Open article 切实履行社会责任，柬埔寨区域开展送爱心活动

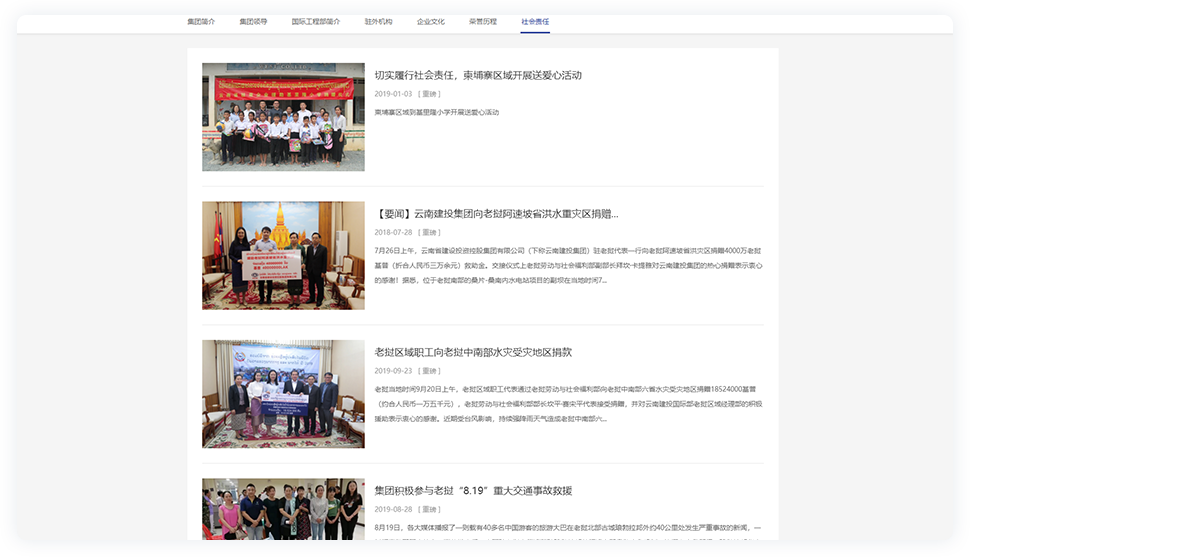point(477,75)
